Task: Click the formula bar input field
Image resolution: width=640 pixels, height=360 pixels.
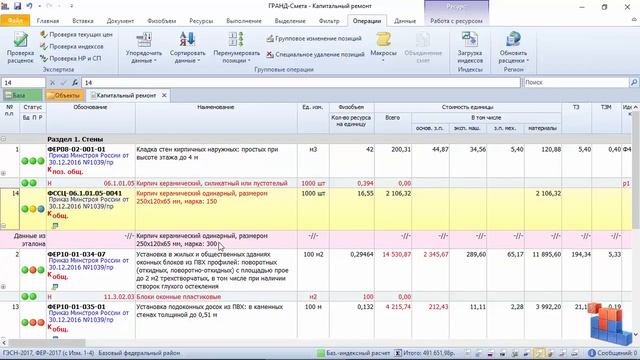Action: coord(301,82)
